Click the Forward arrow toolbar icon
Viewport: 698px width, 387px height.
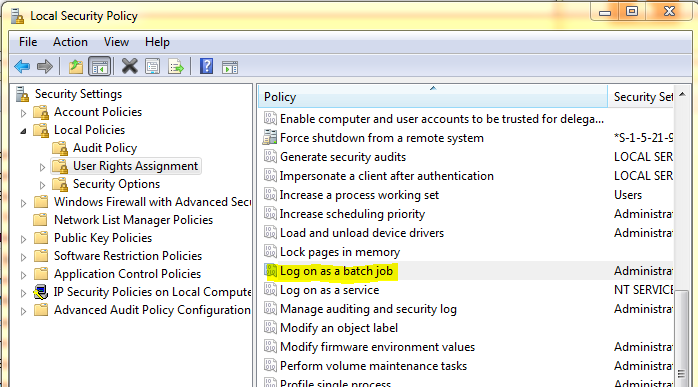[45, 67]
